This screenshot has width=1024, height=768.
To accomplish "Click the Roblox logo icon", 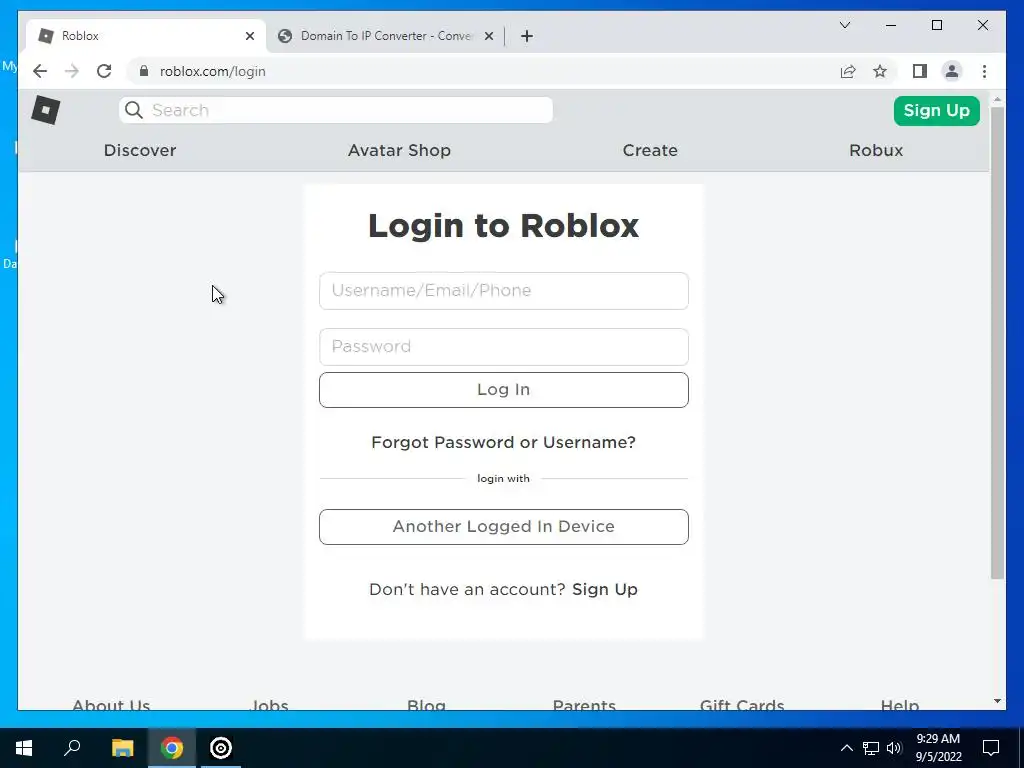I will 46,110.
